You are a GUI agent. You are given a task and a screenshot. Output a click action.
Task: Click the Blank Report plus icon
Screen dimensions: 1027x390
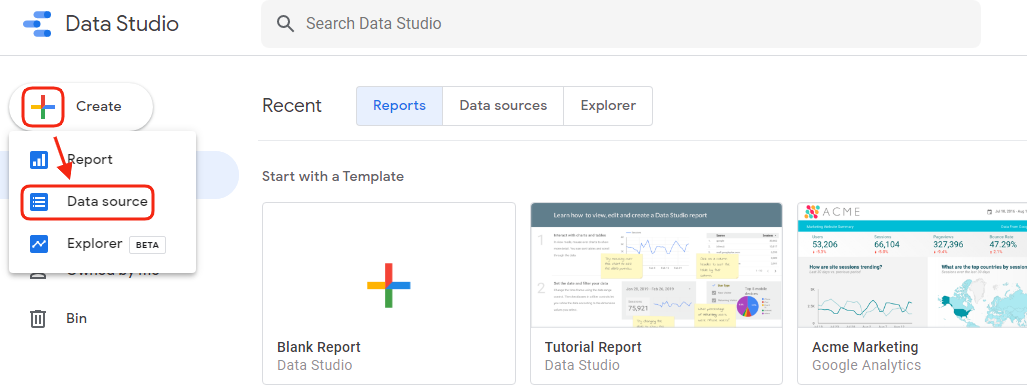click(388, 285)
